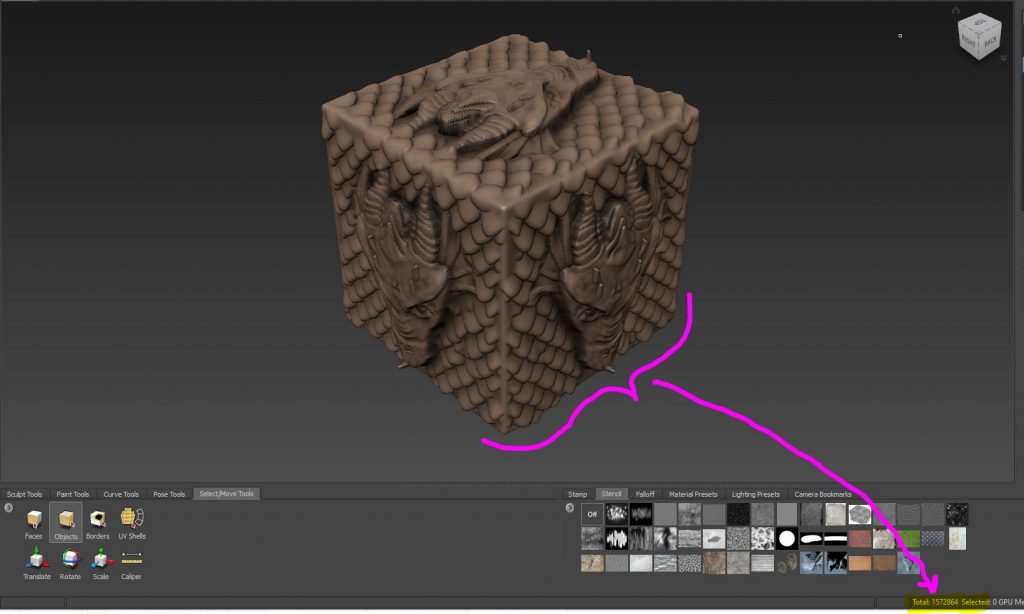The width and height of the screenshot is (1024, 614).
Task: Switch to the Sculpt Tools tab
Action: pos(24,493)
